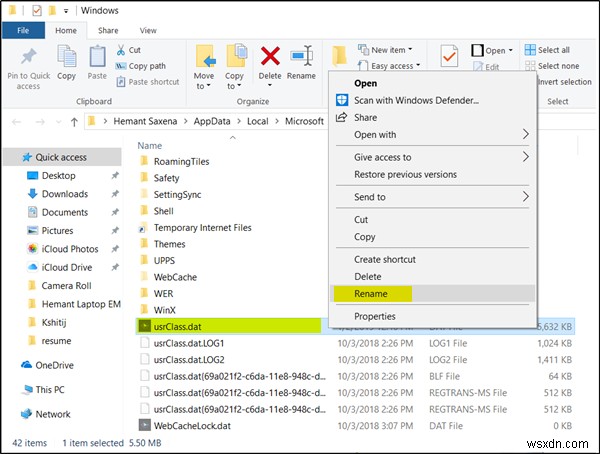This screenshot has width=600, height=454.
Task: Choose Create shortcut in context menu
Action: pyautogui.click(x=433, y=260)
